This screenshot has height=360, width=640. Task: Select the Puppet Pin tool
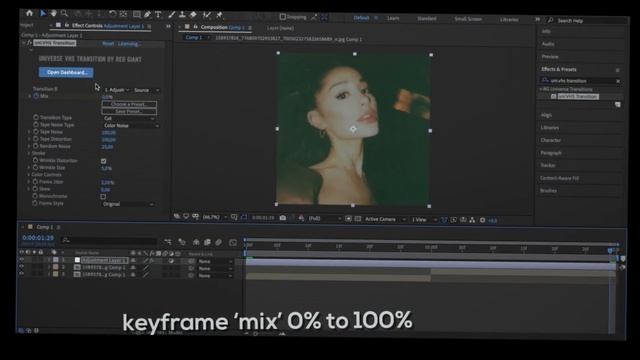219,15
